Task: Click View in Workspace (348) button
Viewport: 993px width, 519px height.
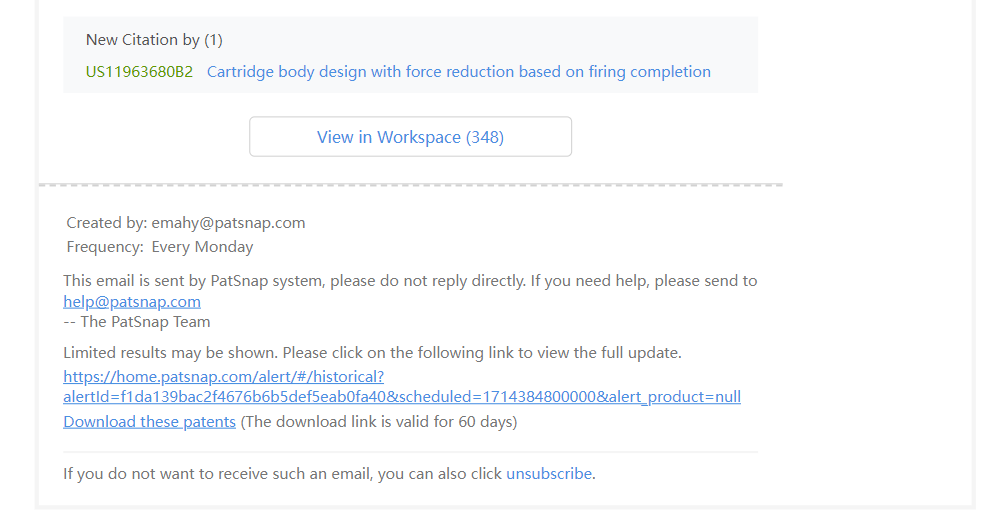Action: point(410,137)
